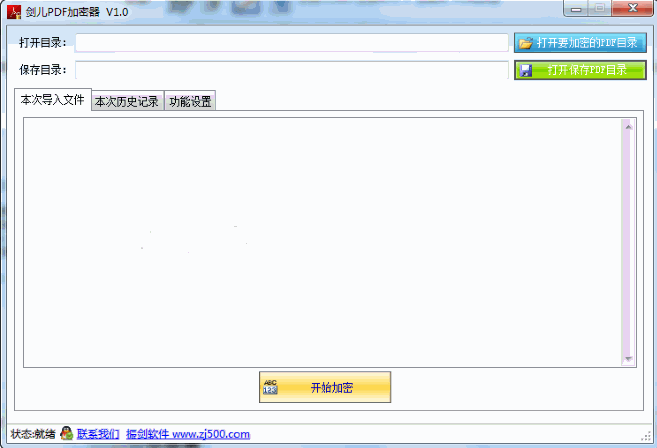The image size is (657, 448).
Task: Minimize the 剑儿PDF加密器 window
Action: 576,9
